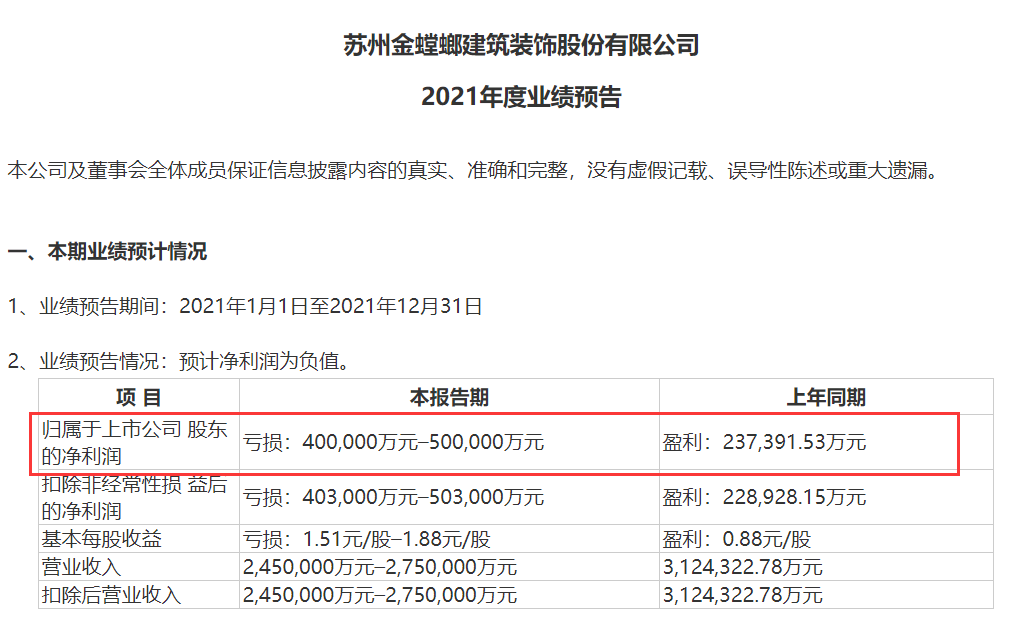This screenshot has height=617, width=1018.
Task: Click the cell 亏损：403,000万元–503,000万元
Action: pyautogui.click(x=393, y=497)
